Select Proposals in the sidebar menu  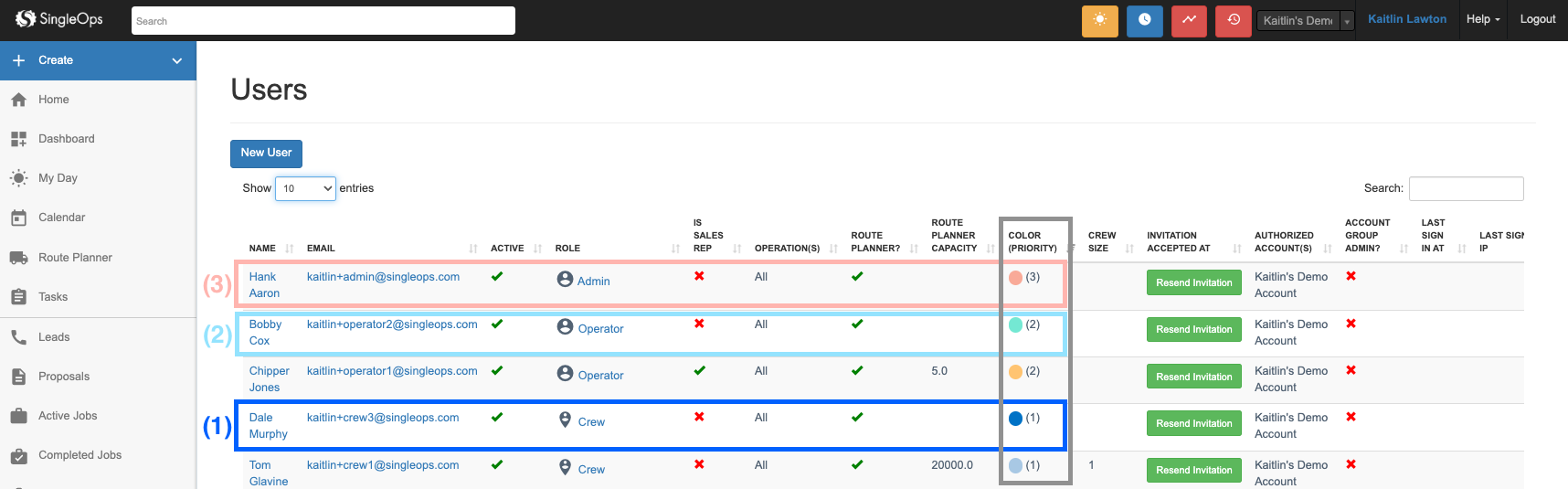[64, 377]
